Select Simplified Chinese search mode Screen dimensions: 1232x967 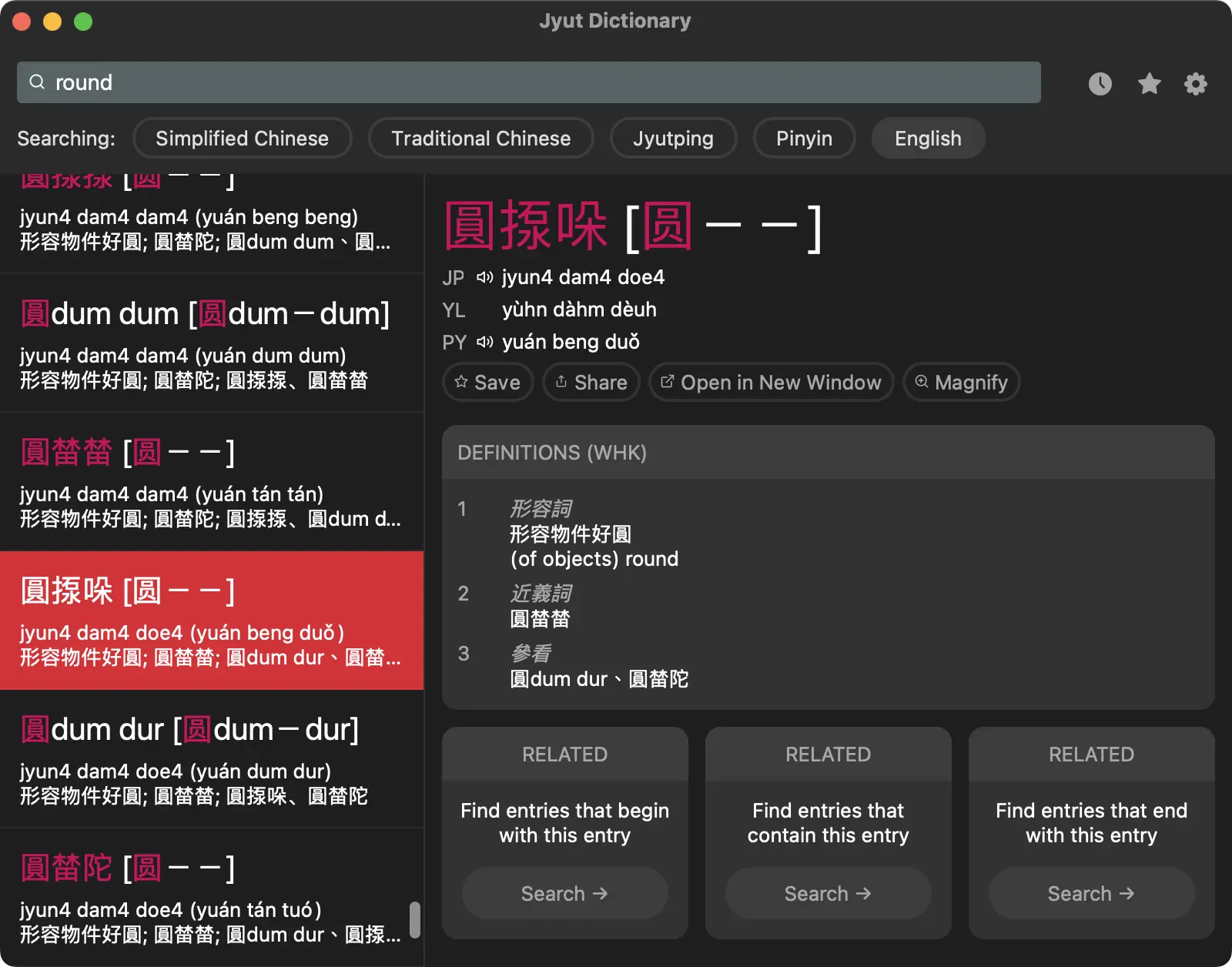point(243,139)
